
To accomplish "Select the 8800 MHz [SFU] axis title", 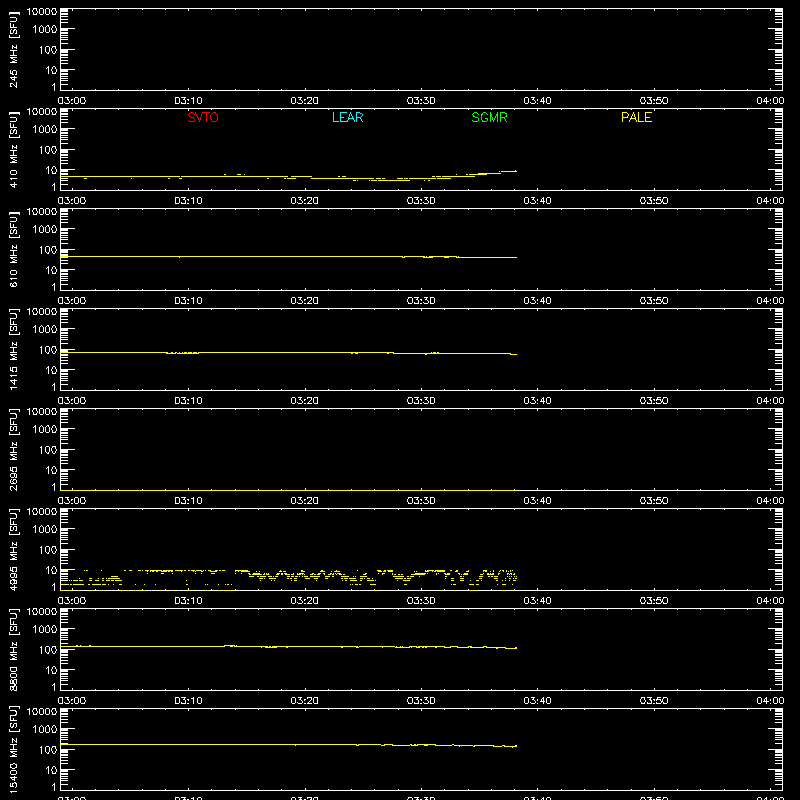I will click(13, 649).
